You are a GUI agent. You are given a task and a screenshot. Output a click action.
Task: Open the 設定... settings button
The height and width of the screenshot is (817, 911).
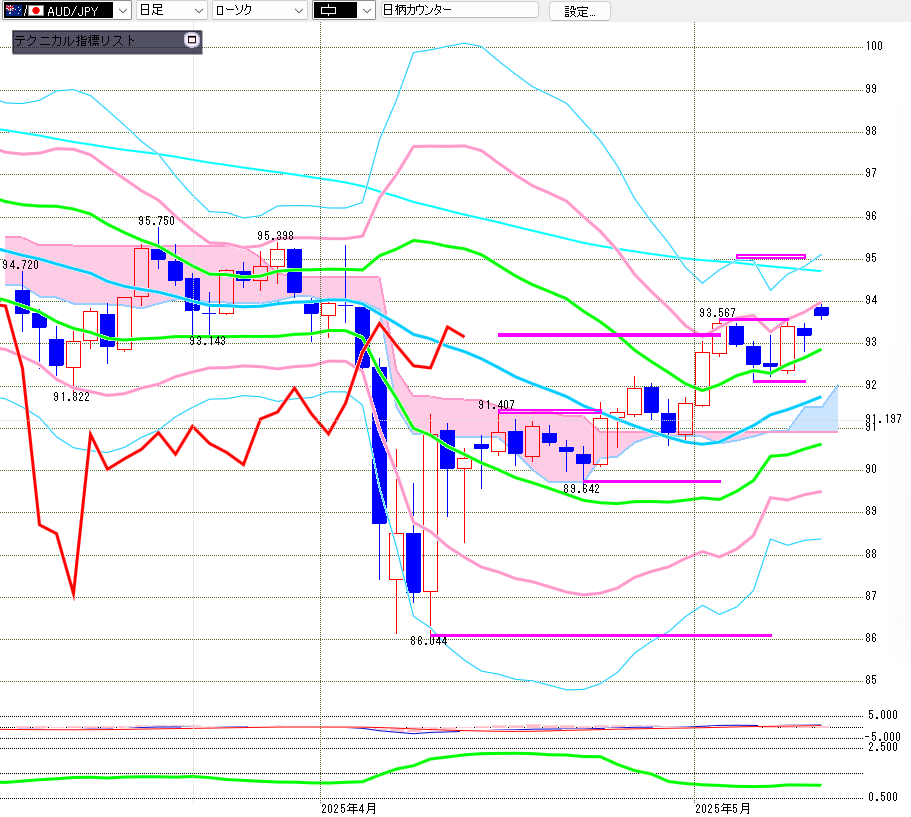click(580, 11)
